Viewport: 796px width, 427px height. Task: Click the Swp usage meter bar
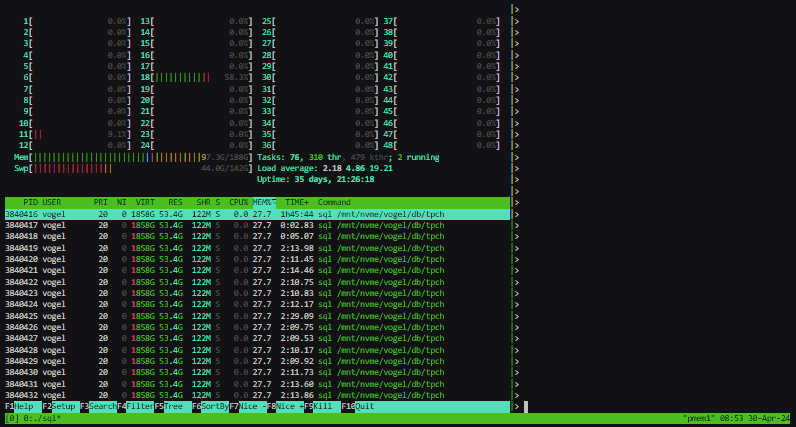tap(132, 169)
